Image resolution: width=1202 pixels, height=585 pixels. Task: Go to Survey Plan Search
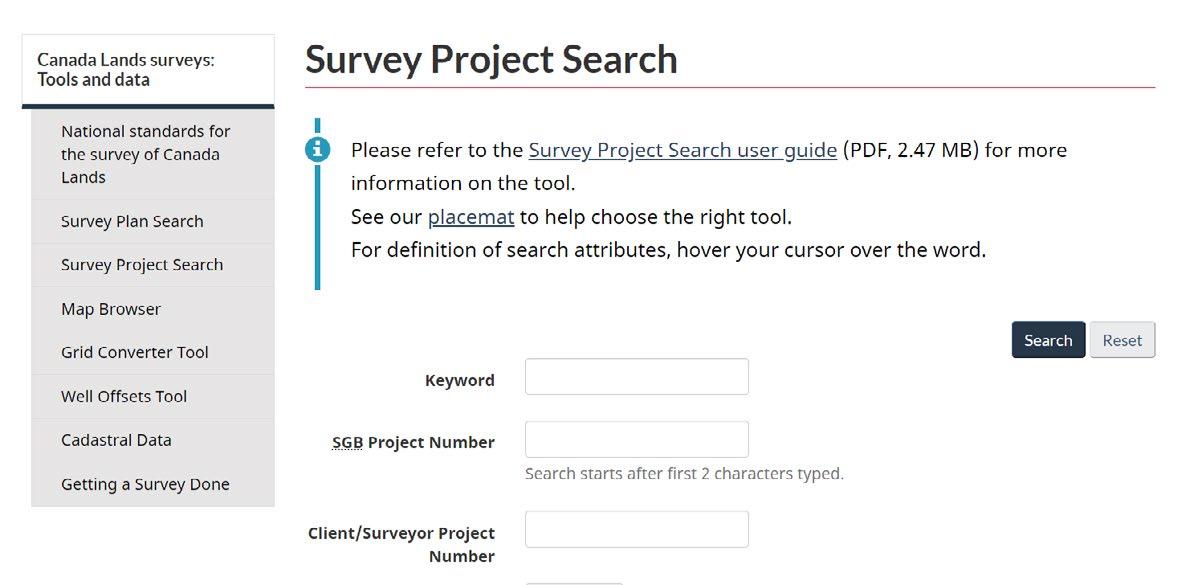132,221
